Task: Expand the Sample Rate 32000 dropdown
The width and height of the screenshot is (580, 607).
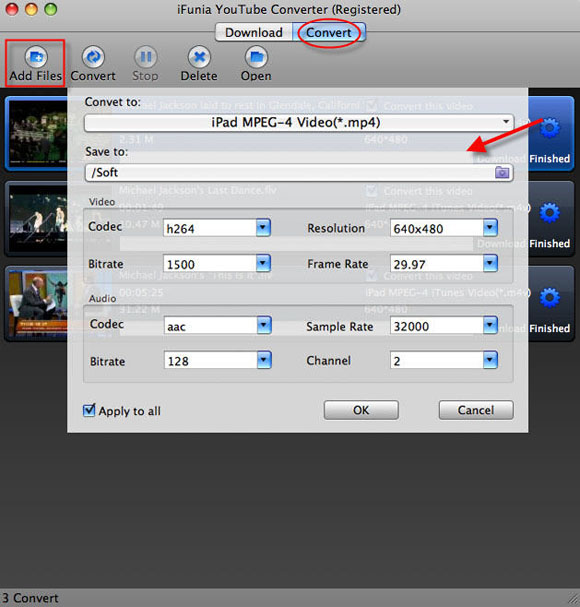Action: [x=490, y=326]
